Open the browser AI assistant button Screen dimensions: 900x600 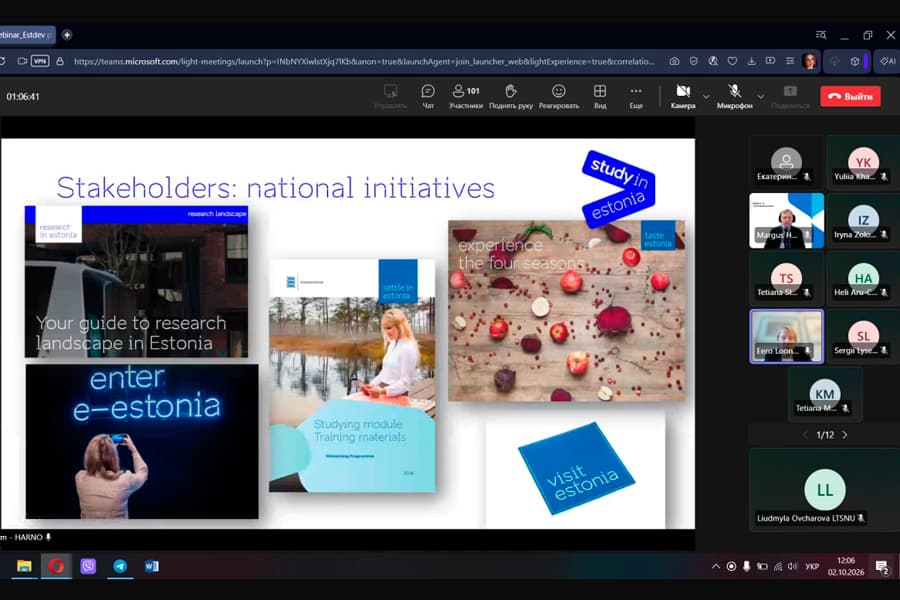click(x=888, y=61)
